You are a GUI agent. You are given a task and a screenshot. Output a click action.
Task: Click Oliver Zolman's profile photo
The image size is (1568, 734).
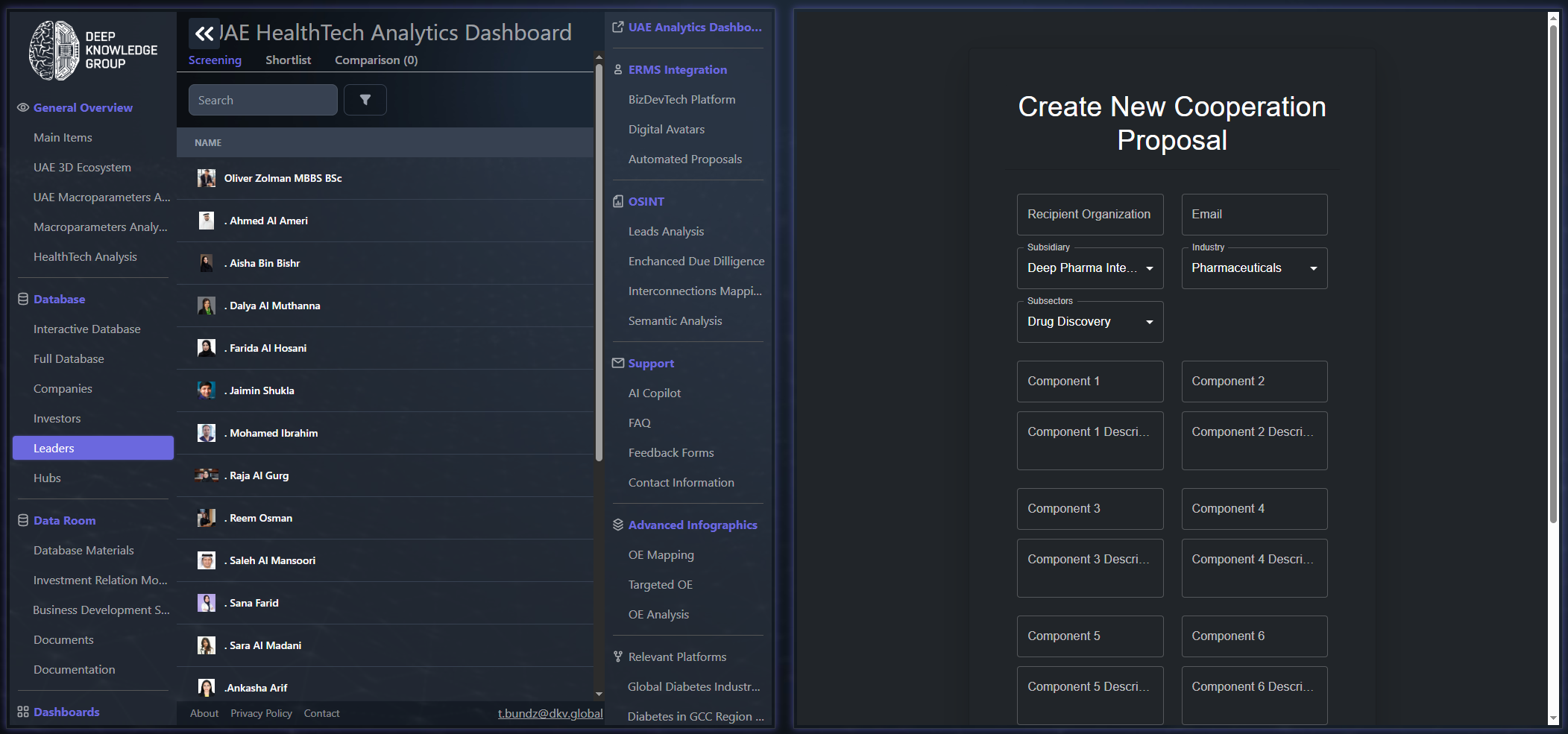tap(207, 178)
